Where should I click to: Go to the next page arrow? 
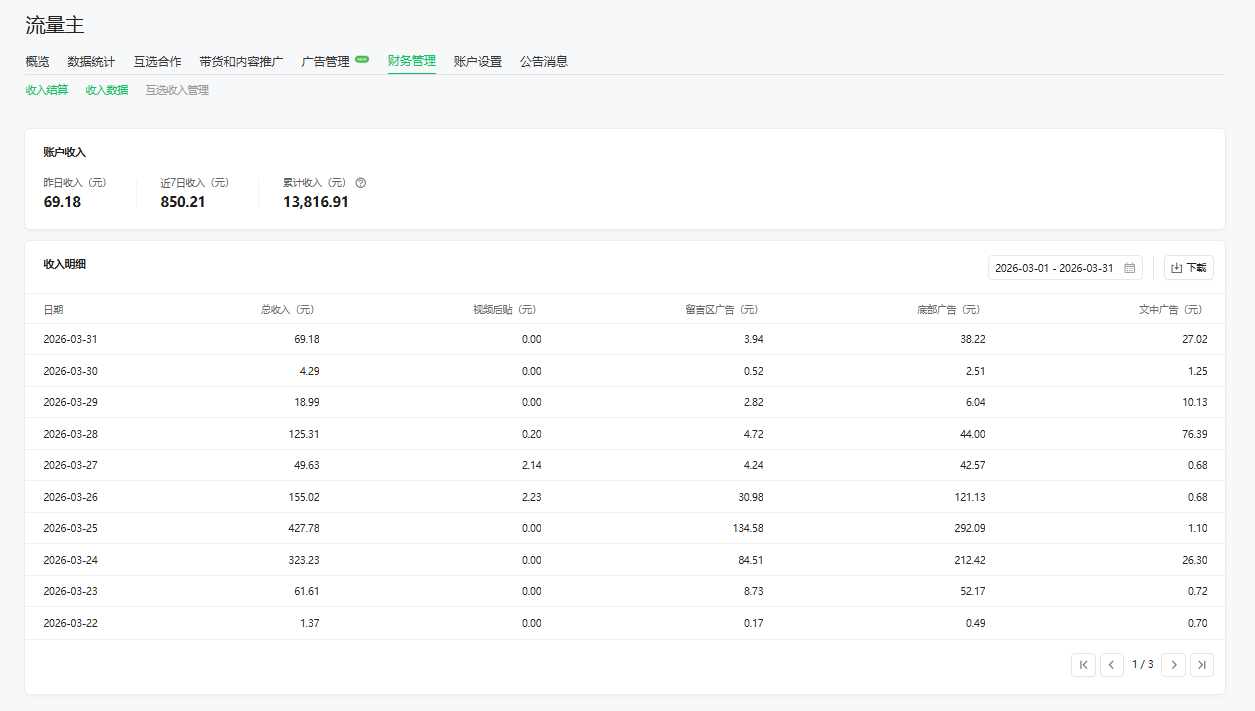[1173, 665]
